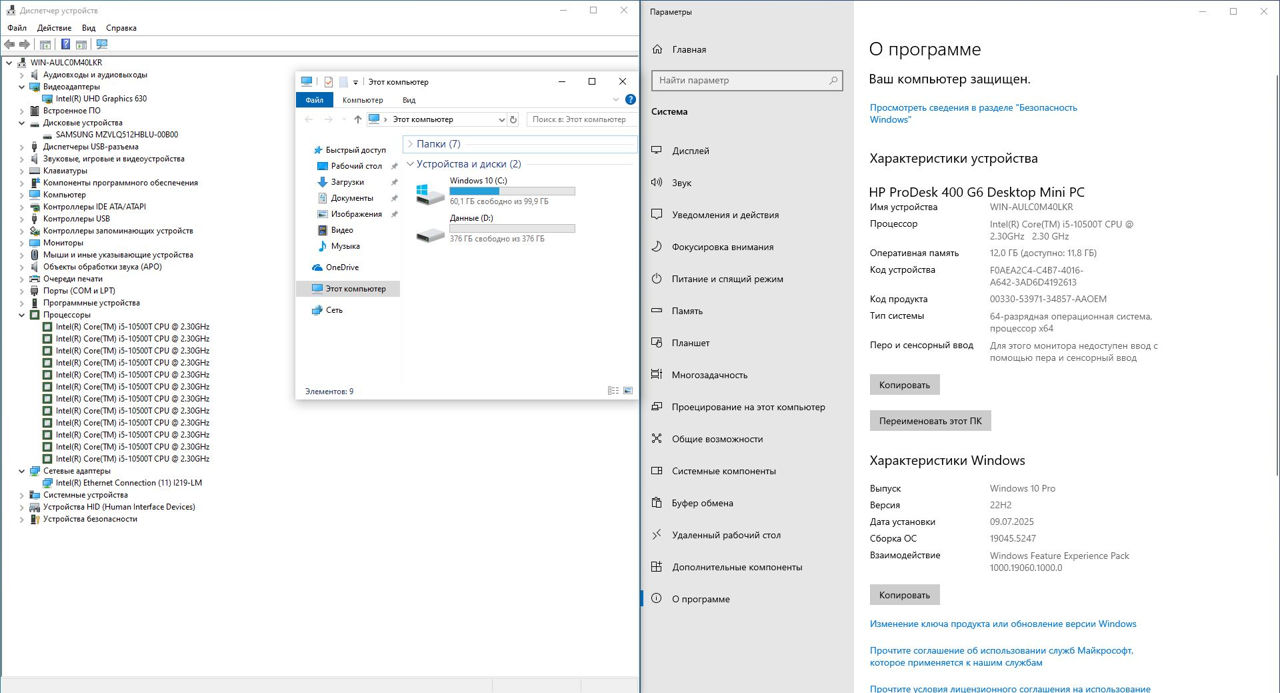Select the Windows 10 (C:) drive icon
Viewport: 1280px width, 693px height.
[x=431, y=193]
